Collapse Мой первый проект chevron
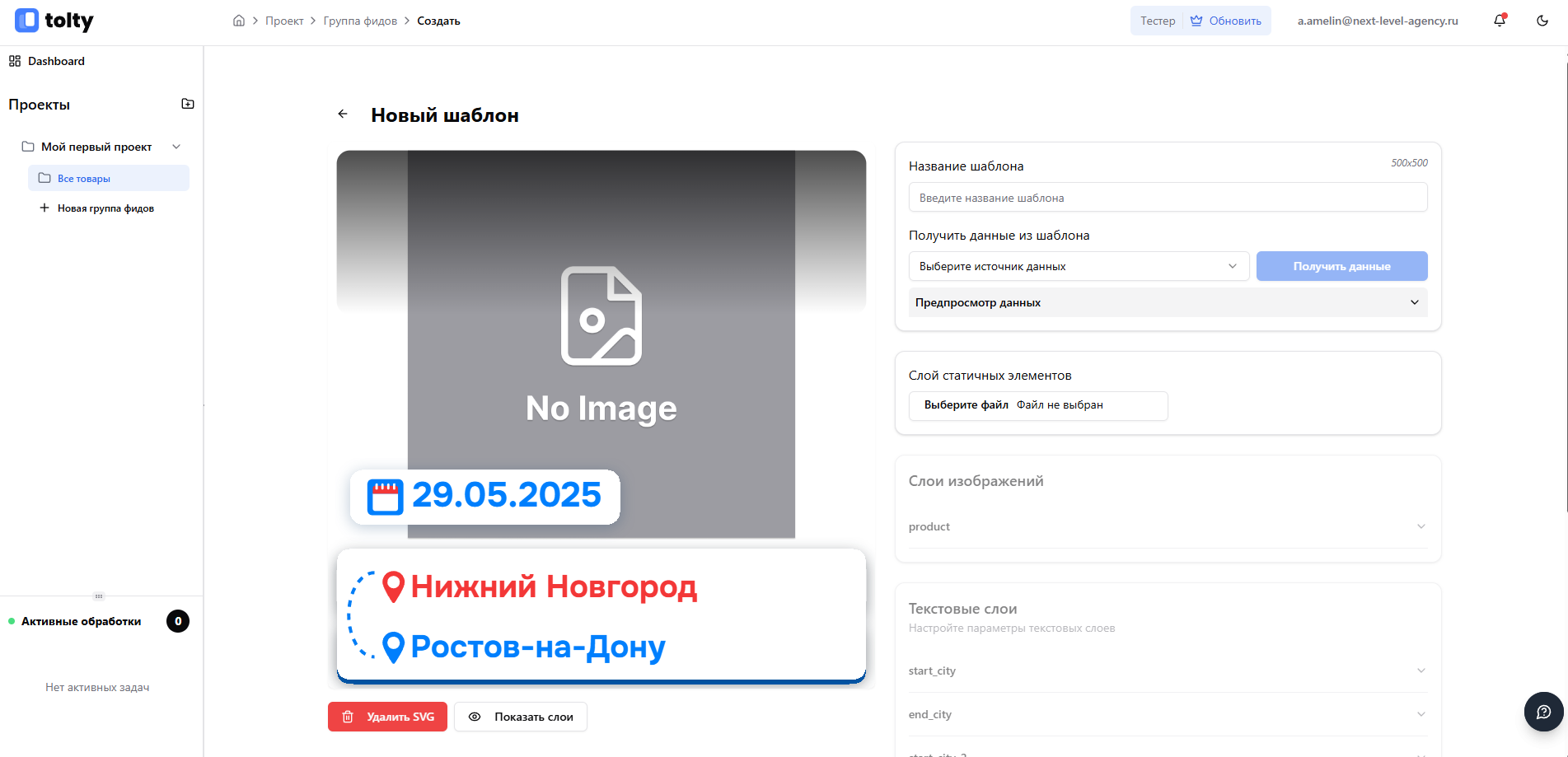 [x=176, y=147]
